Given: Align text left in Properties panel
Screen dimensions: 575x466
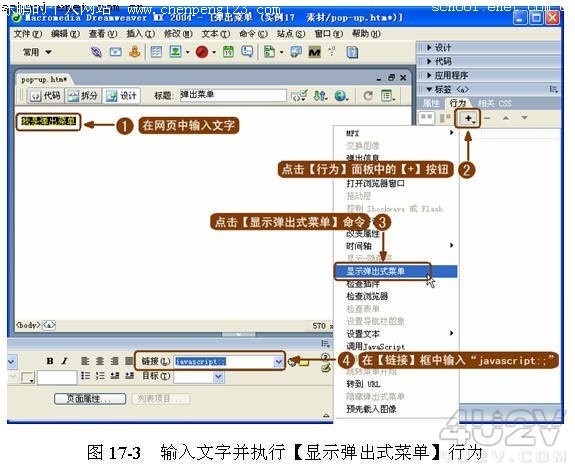Looking at the screenshot, I should tap(85, 361).
